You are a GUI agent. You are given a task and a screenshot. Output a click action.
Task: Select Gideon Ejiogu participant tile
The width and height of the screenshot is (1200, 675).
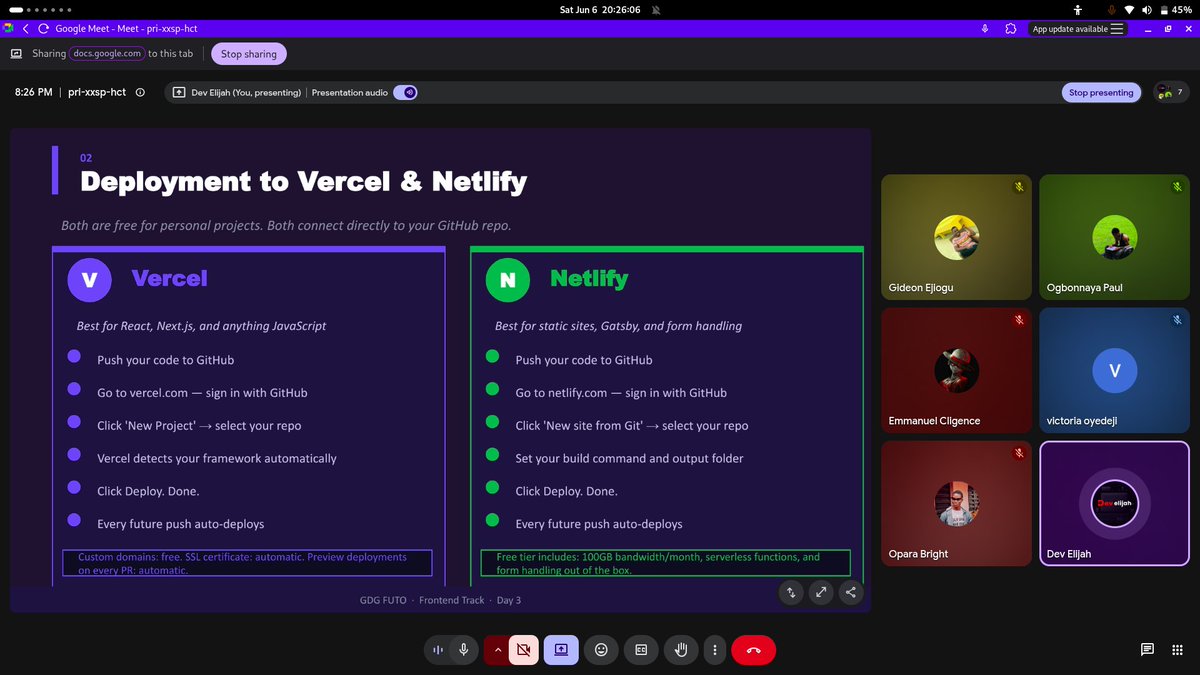[x=956, y=237]
